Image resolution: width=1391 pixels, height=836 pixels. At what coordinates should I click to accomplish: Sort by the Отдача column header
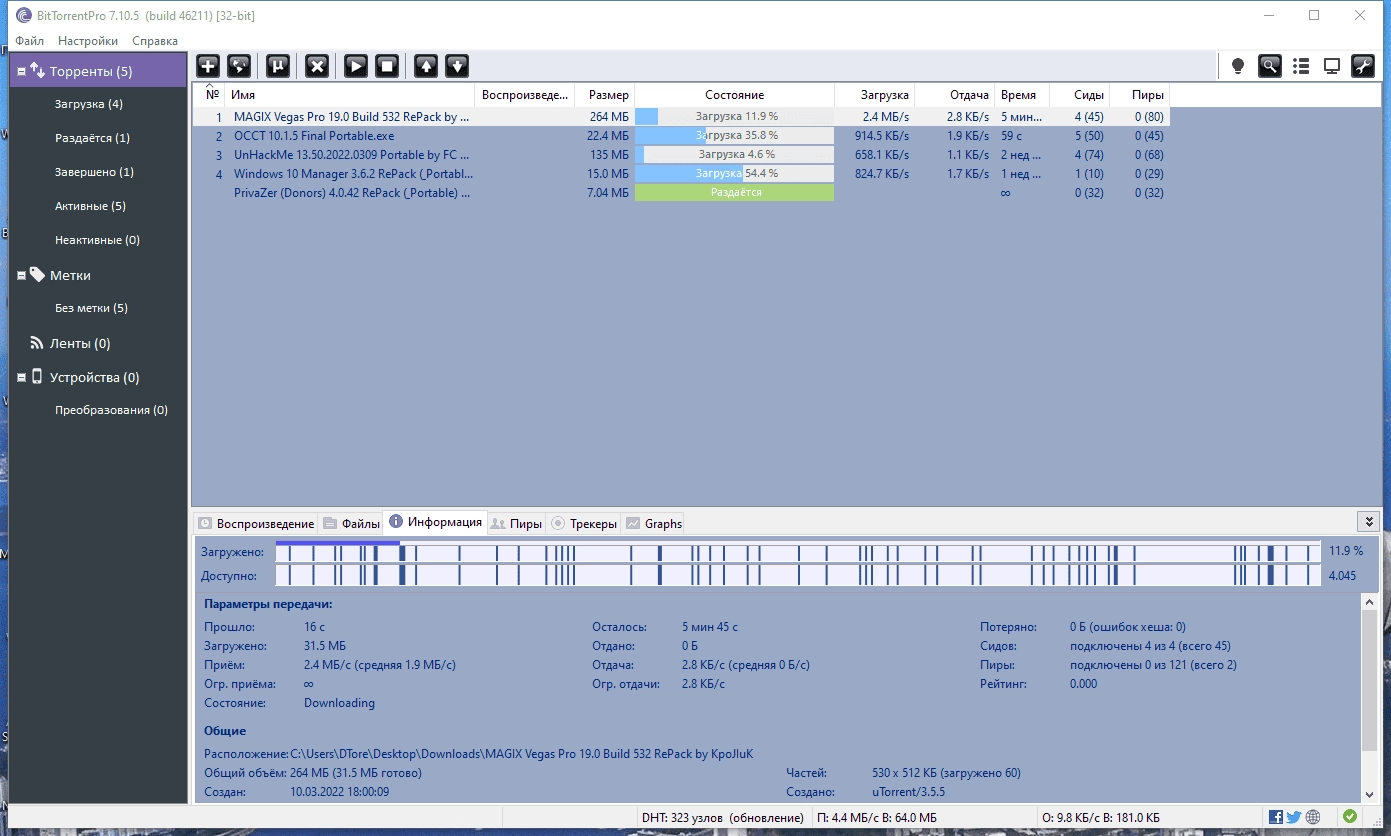click(954, 95)
